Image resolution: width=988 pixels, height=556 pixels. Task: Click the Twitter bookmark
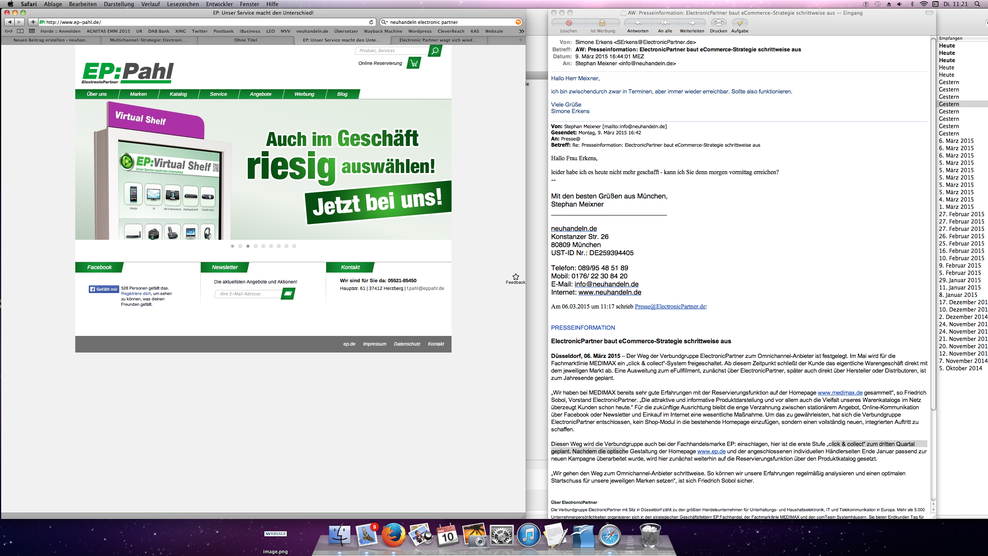200,31
